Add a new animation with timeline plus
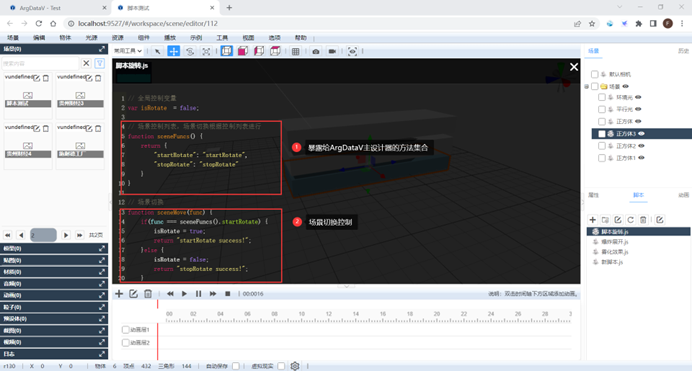This screenshot has width=692, height=371. [119, 294]
